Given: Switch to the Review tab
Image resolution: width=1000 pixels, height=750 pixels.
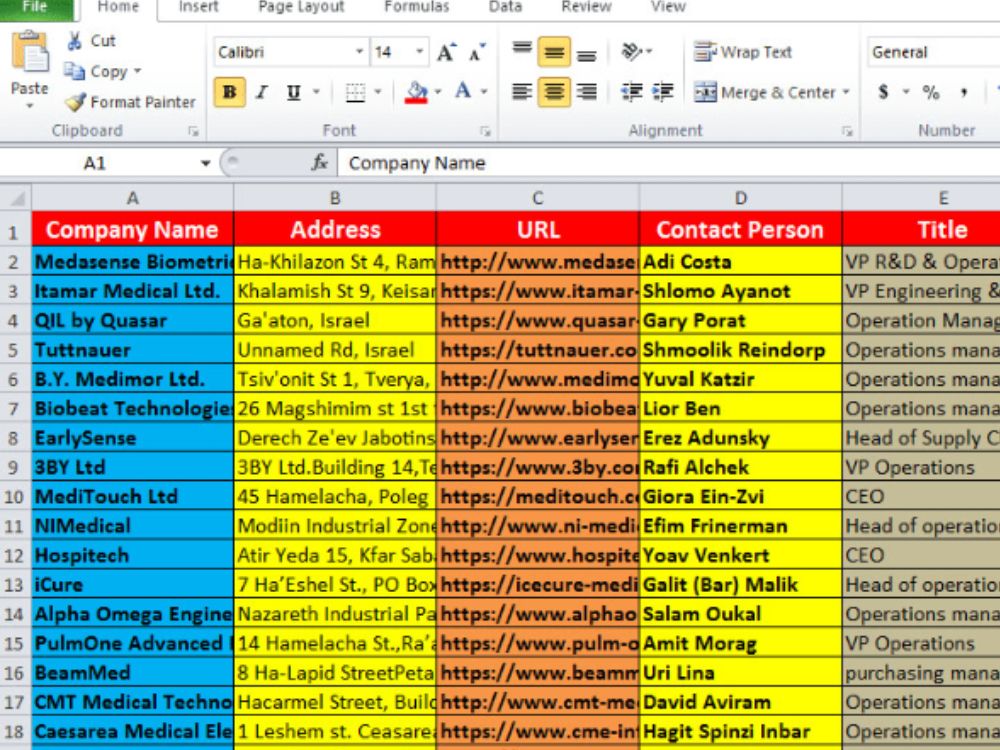Looking at the screenshot, I should click(x=586, y=8).
